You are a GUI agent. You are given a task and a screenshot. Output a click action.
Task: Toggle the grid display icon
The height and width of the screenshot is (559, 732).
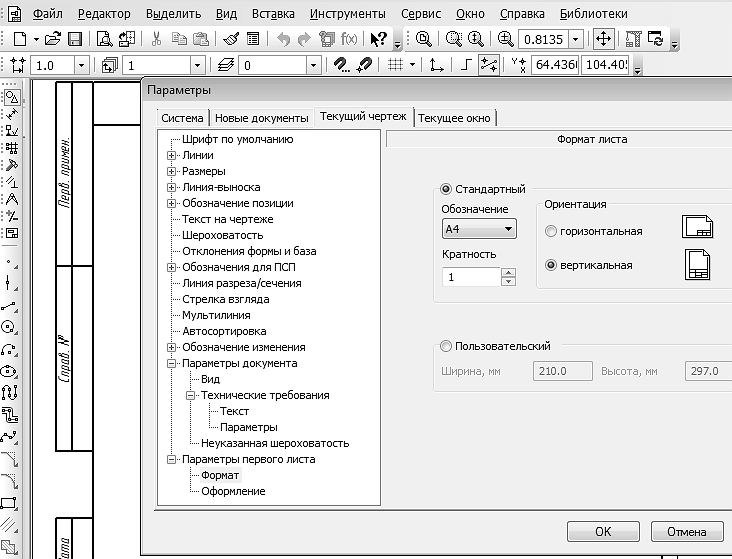pos(395,65)
